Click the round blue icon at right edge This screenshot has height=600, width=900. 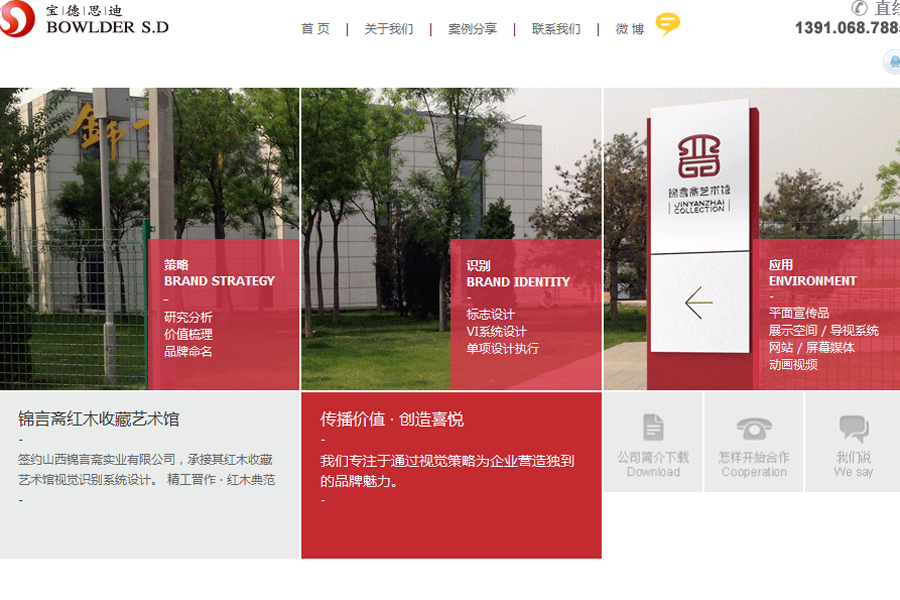(892, 62)
